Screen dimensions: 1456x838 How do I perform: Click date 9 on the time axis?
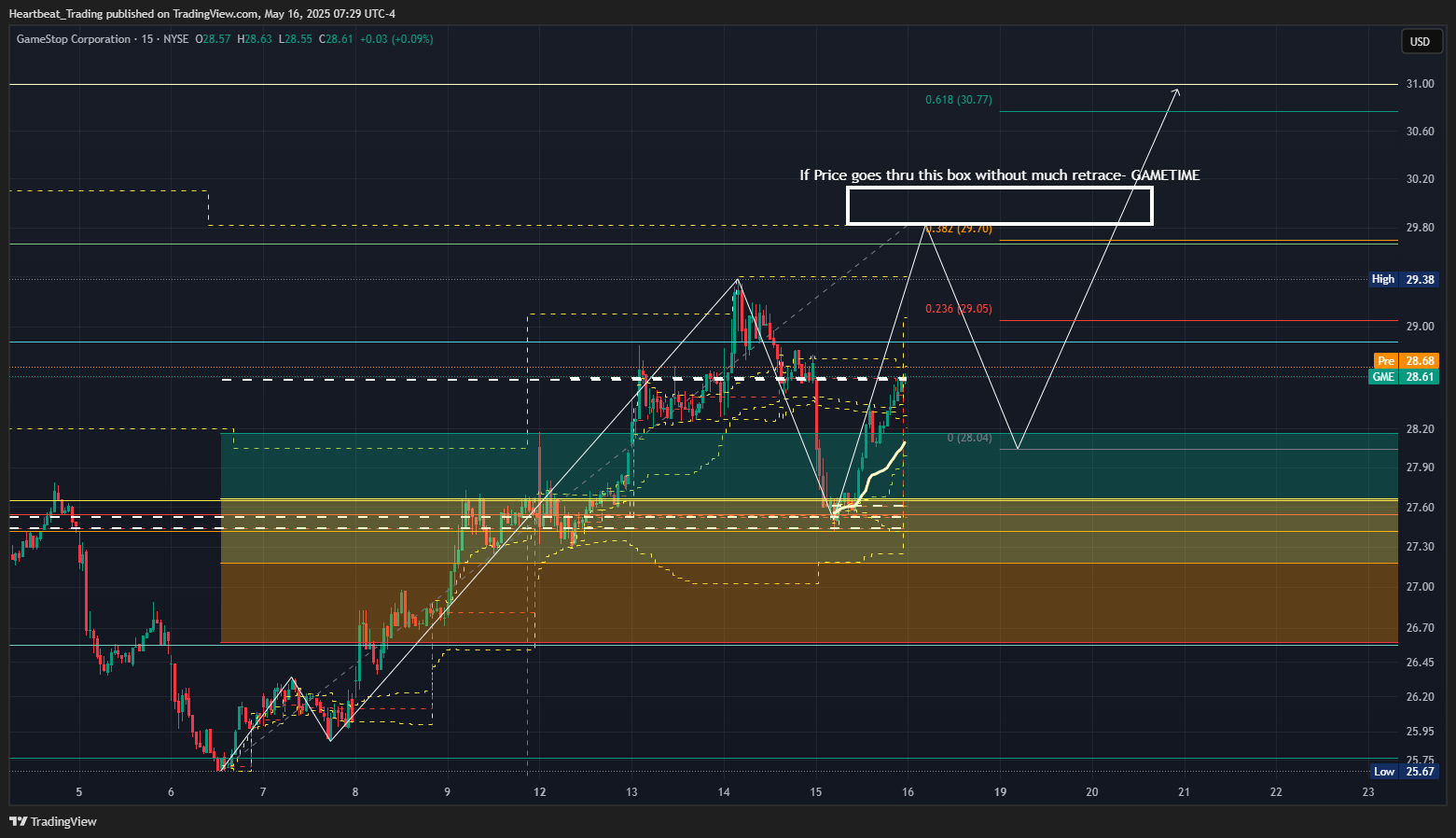[x=448, y=792]
